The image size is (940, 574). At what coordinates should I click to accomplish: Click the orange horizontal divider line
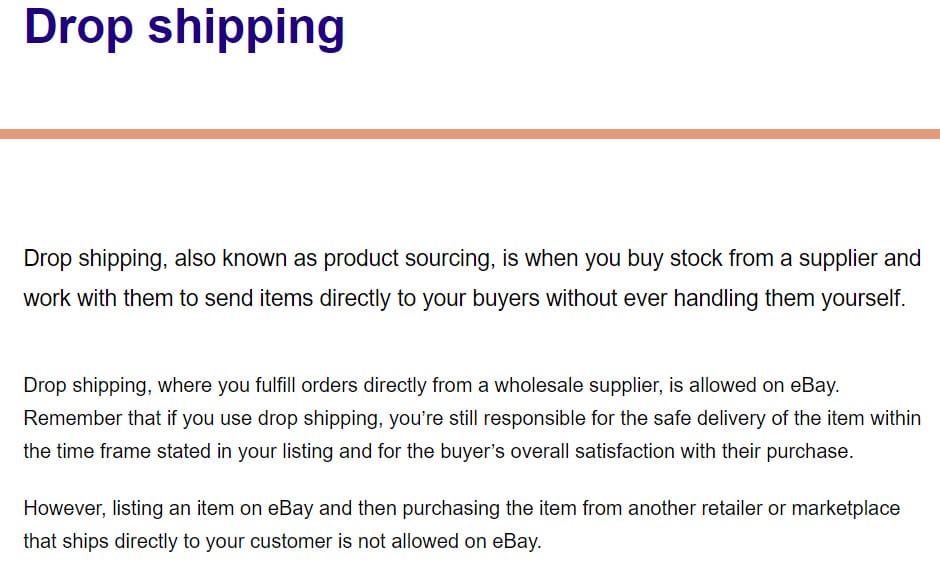click(x=470, y=133)
